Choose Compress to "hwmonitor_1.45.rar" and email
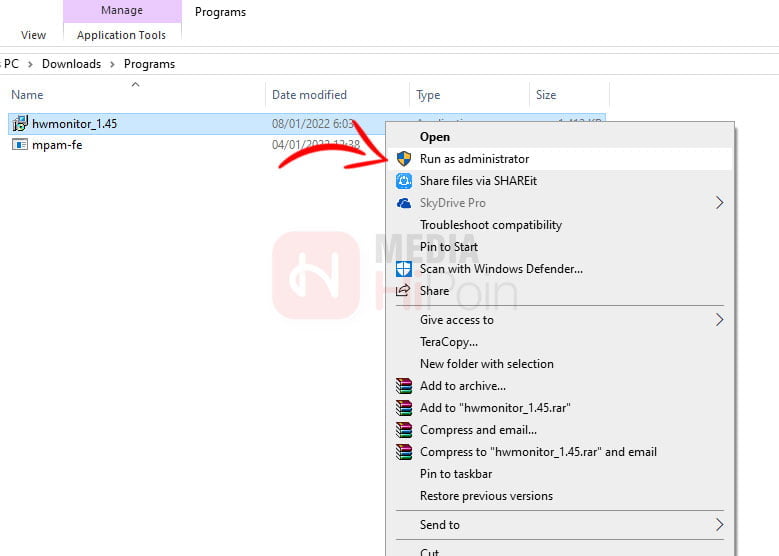The height and width of the screenshot is (556, 779). pyautogui.click(x=560, y=452)
